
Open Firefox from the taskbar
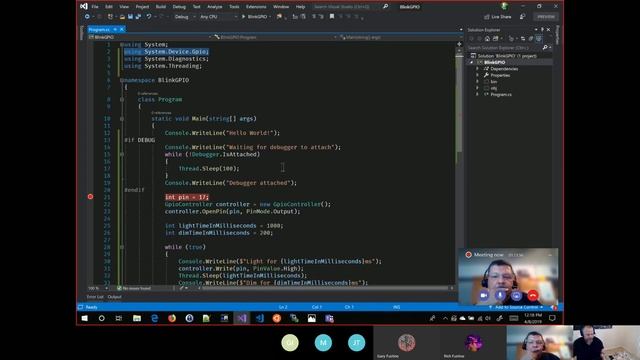click(x=172, y=318)
